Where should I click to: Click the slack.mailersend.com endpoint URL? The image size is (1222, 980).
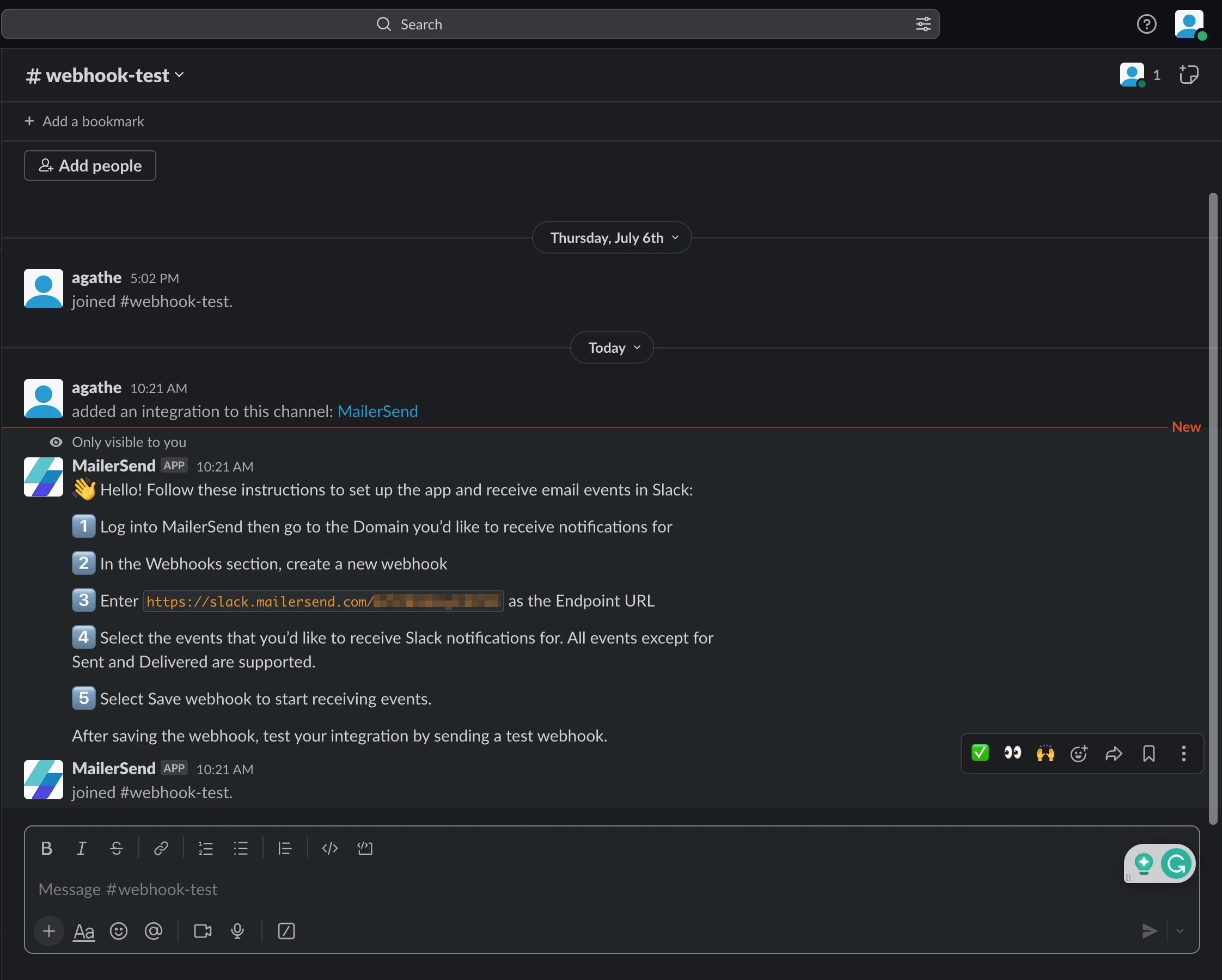pyautogui.click(x=323, y=602)
